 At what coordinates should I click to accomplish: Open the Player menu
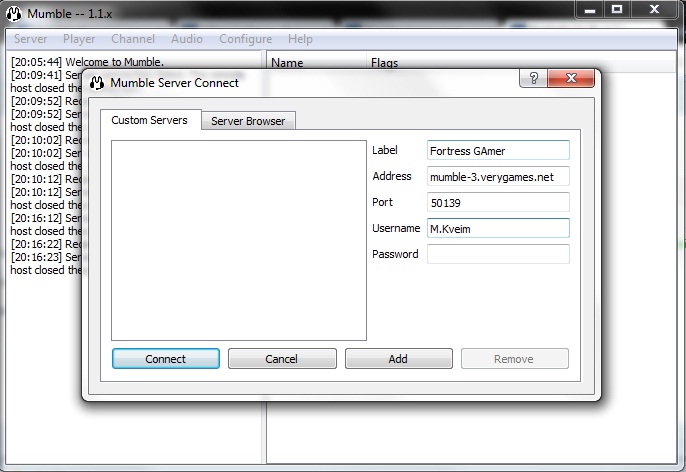tap(79, 39)
